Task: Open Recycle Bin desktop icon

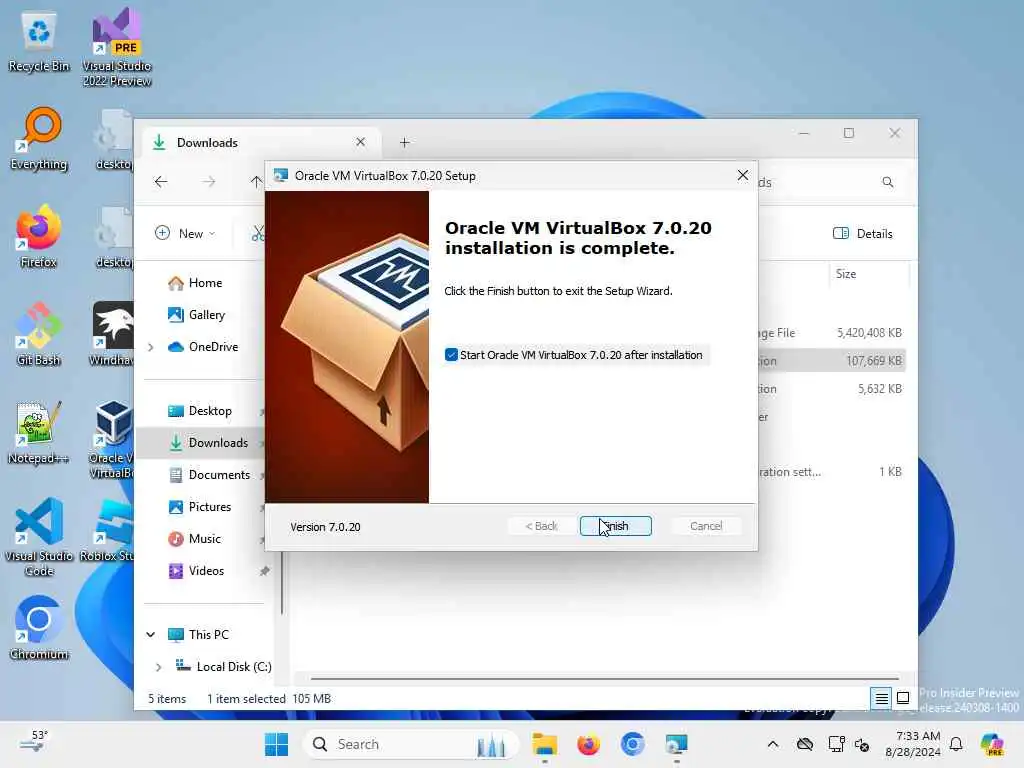Action: pos(39,42)
